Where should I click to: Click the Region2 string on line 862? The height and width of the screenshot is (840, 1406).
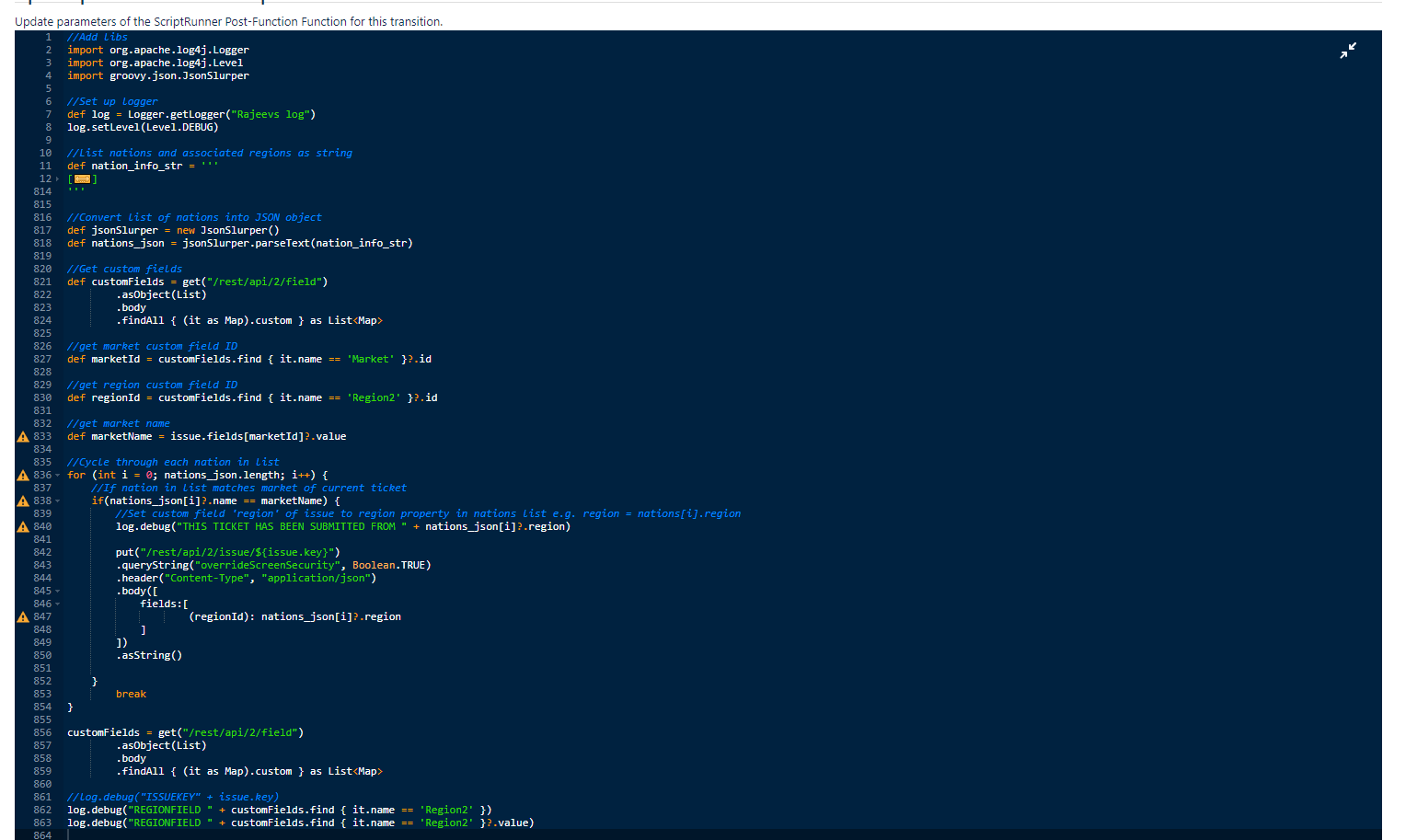[447, 810]
